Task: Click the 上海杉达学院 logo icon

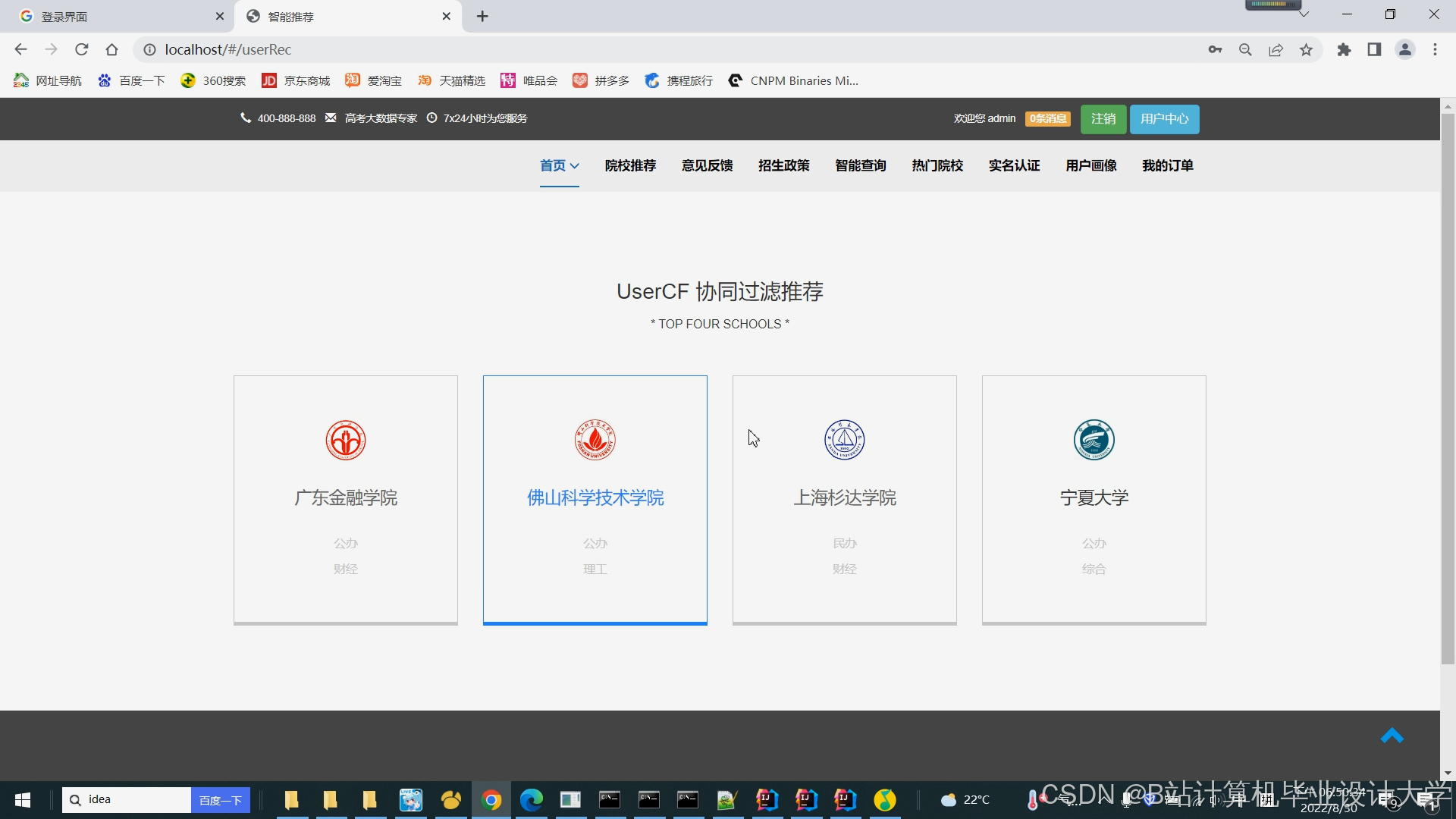Action: (x=844, y=440)
